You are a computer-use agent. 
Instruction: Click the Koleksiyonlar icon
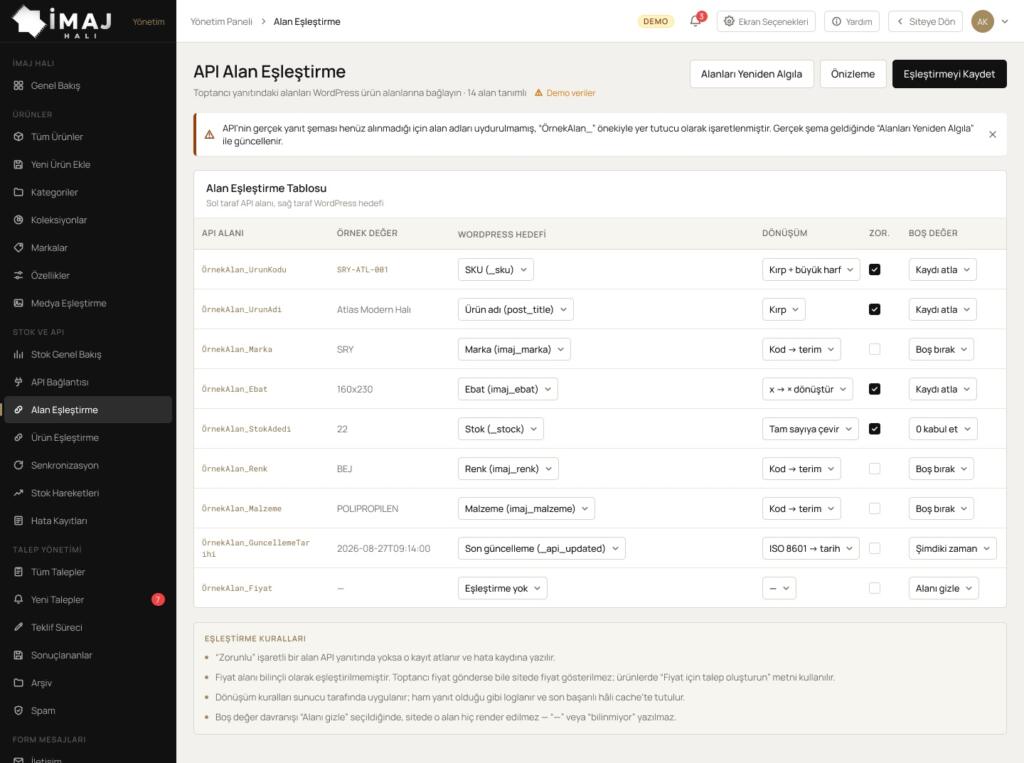pyautogui.click(x=18, y=220)
